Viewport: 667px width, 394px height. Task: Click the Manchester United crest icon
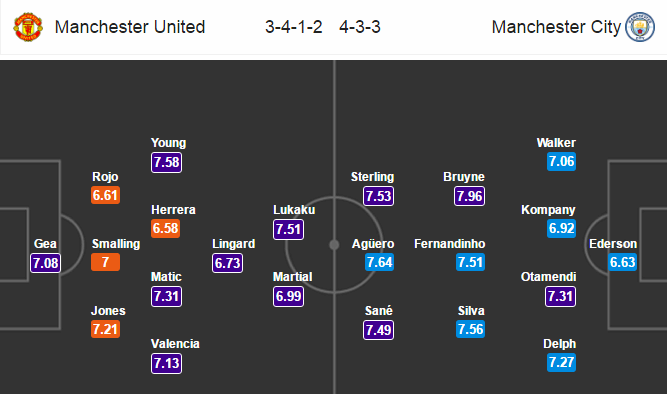coord(28,27)
